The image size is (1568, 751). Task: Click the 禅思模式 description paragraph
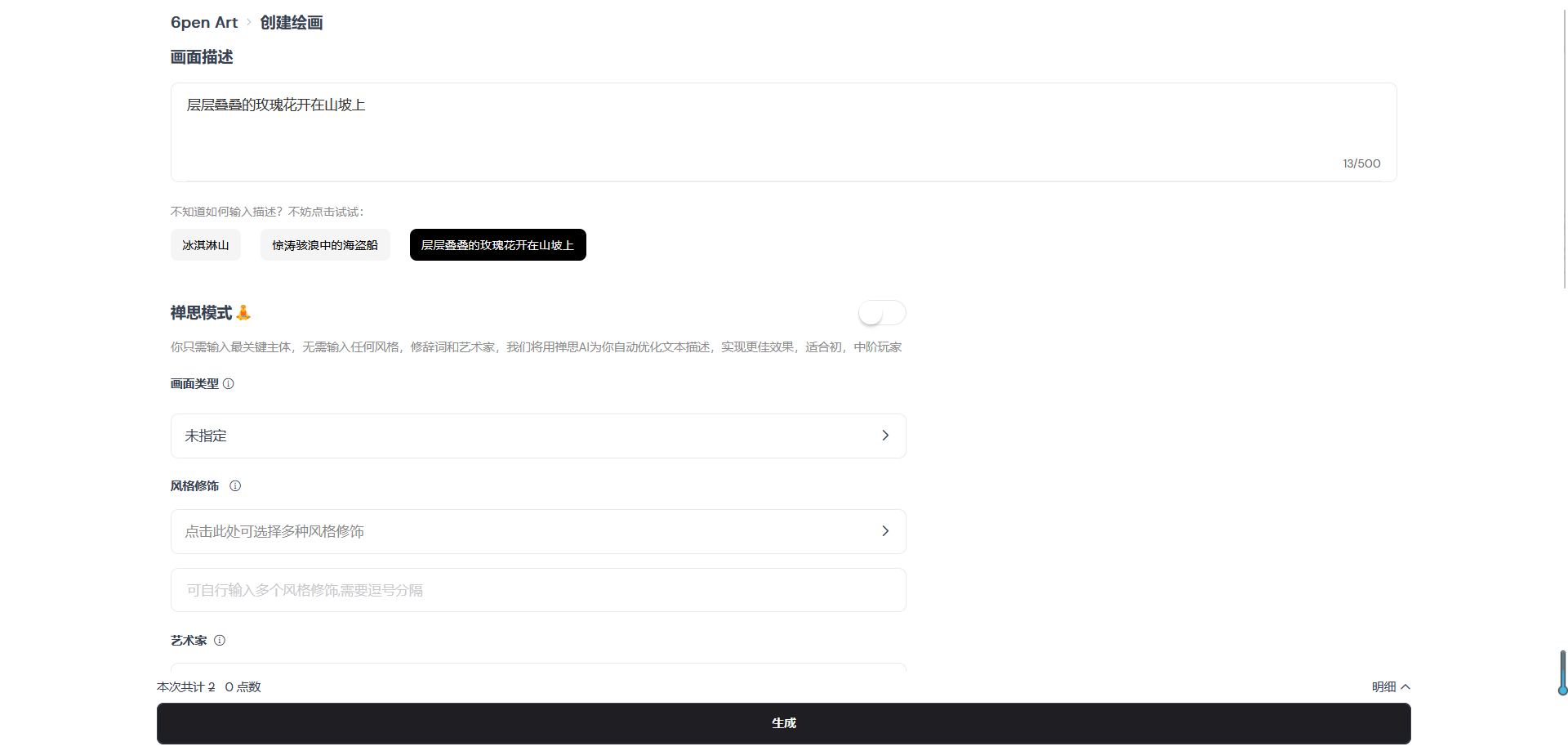(536, 347)
